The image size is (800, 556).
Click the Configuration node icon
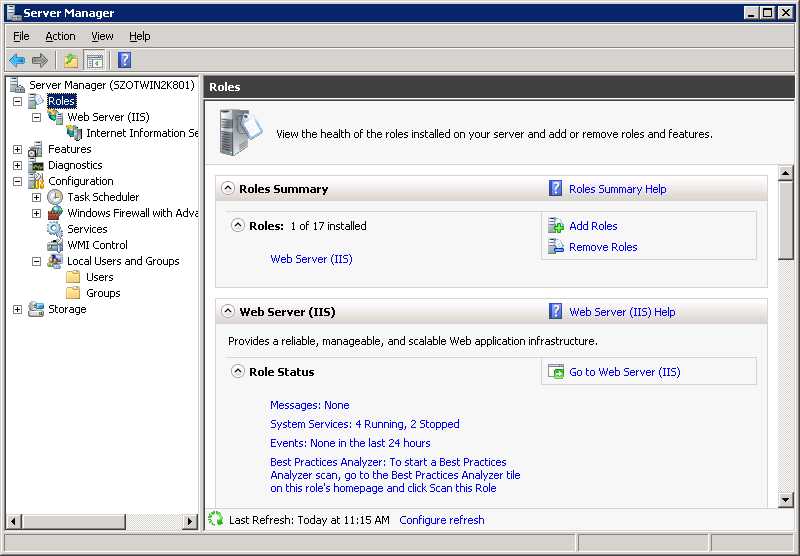click(36, 181)
